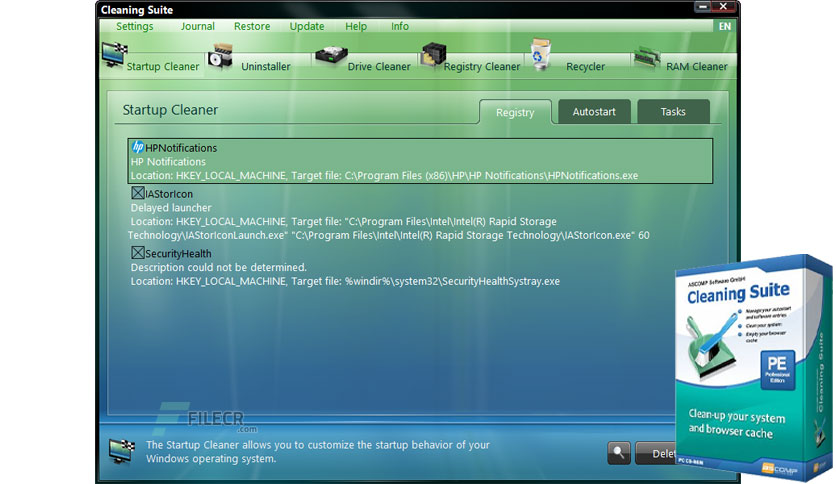Viewport: 836px width, 484px height.
Task: Click the EN language selector
Action: pyautogui.click(x=725, y=26)
